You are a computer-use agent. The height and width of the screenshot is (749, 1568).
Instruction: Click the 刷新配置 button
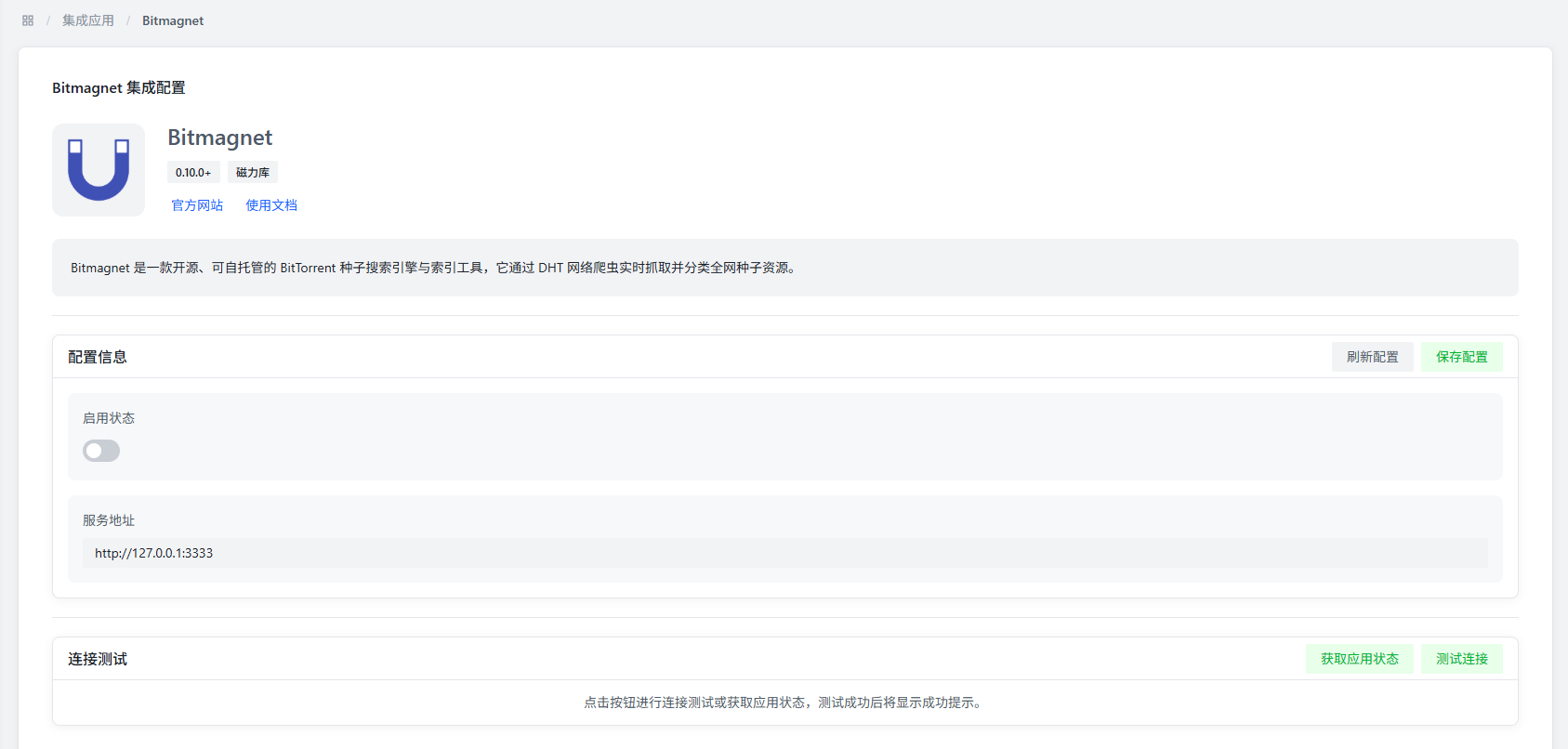click(1373, 357)
